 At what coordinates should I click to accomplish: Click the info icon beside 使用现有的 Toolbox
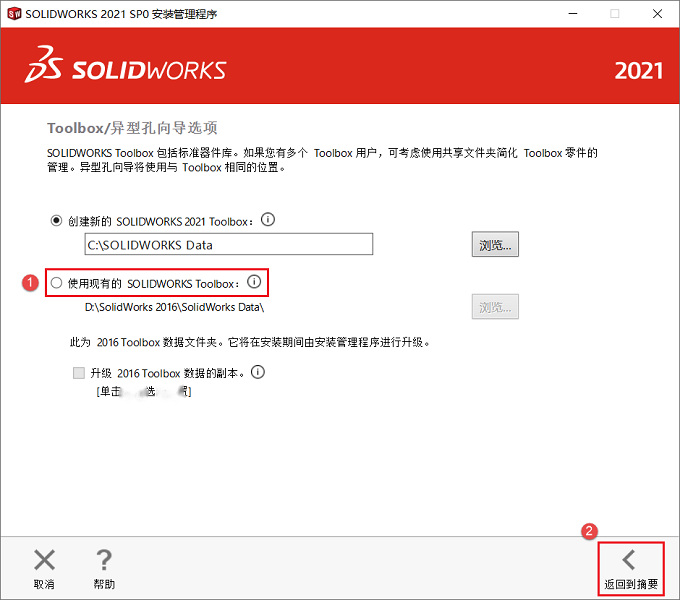click(254, 282)
